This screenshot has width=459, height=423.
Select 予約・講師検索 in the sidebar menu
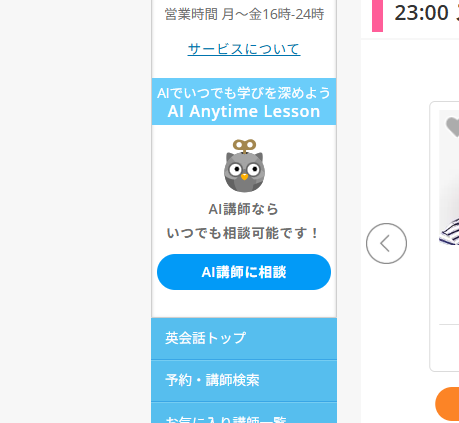click(x=244, y=380)
